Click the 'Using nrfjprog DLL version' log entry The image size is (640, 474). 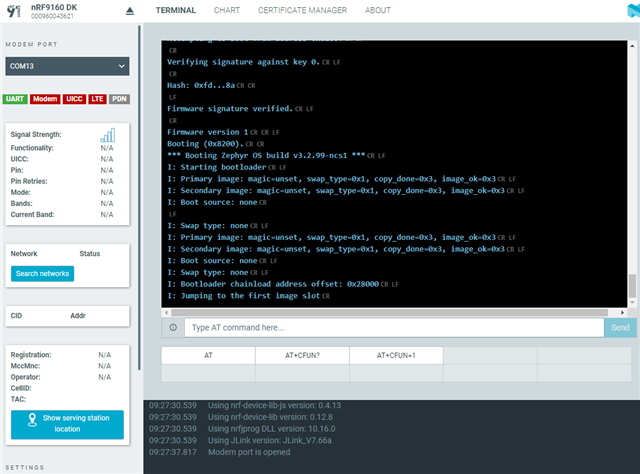[x=271, y=429]
